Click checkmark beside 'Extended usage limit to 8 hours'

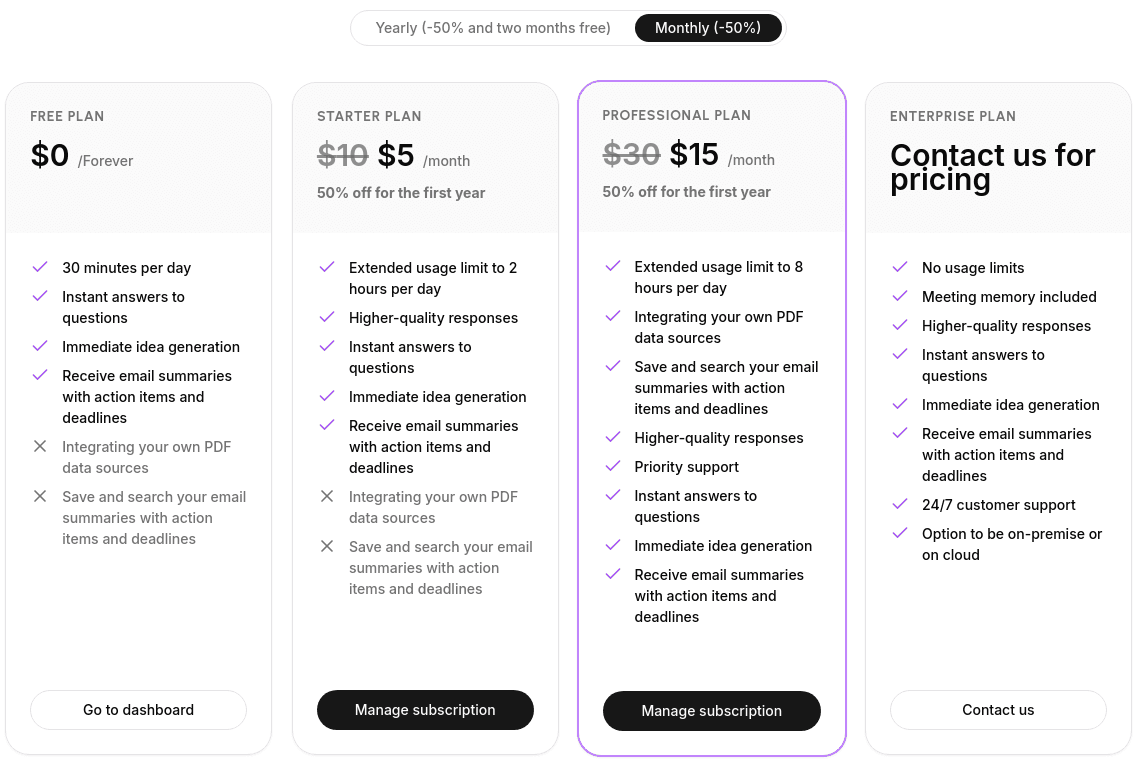613,267
